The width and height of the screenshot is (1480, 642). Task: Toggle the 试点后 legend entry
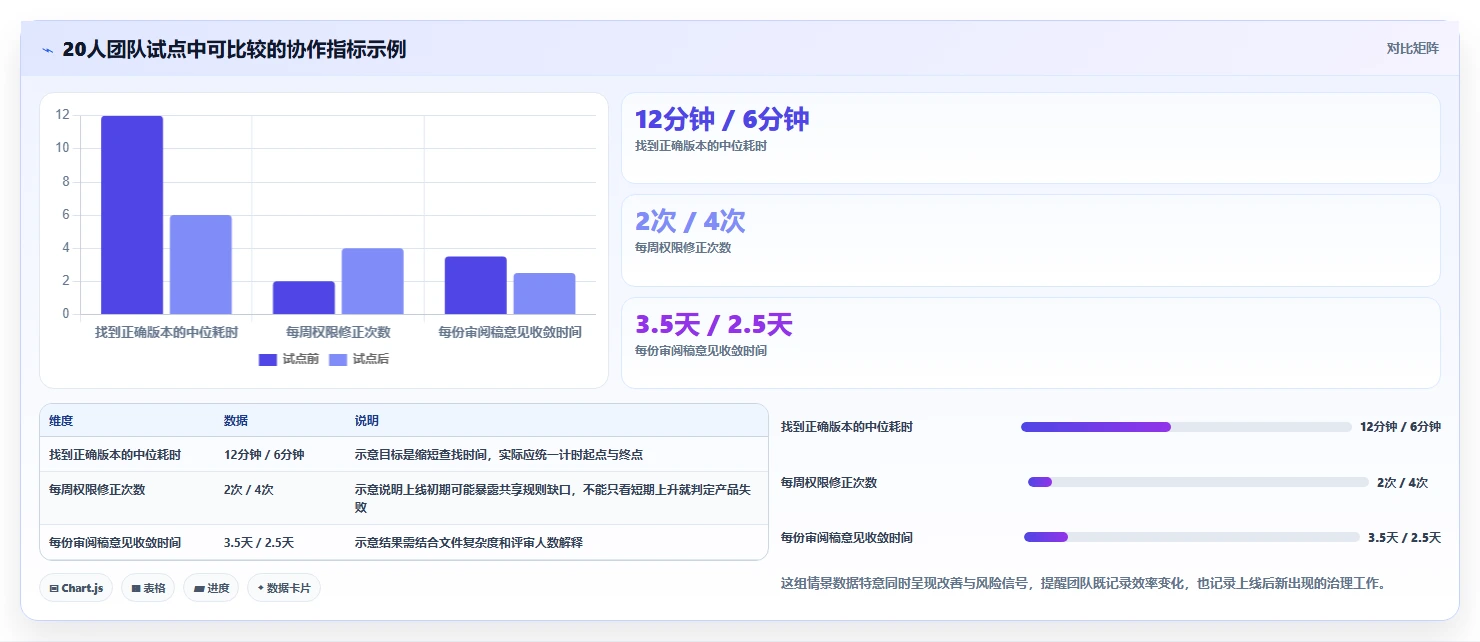[359, 359]
